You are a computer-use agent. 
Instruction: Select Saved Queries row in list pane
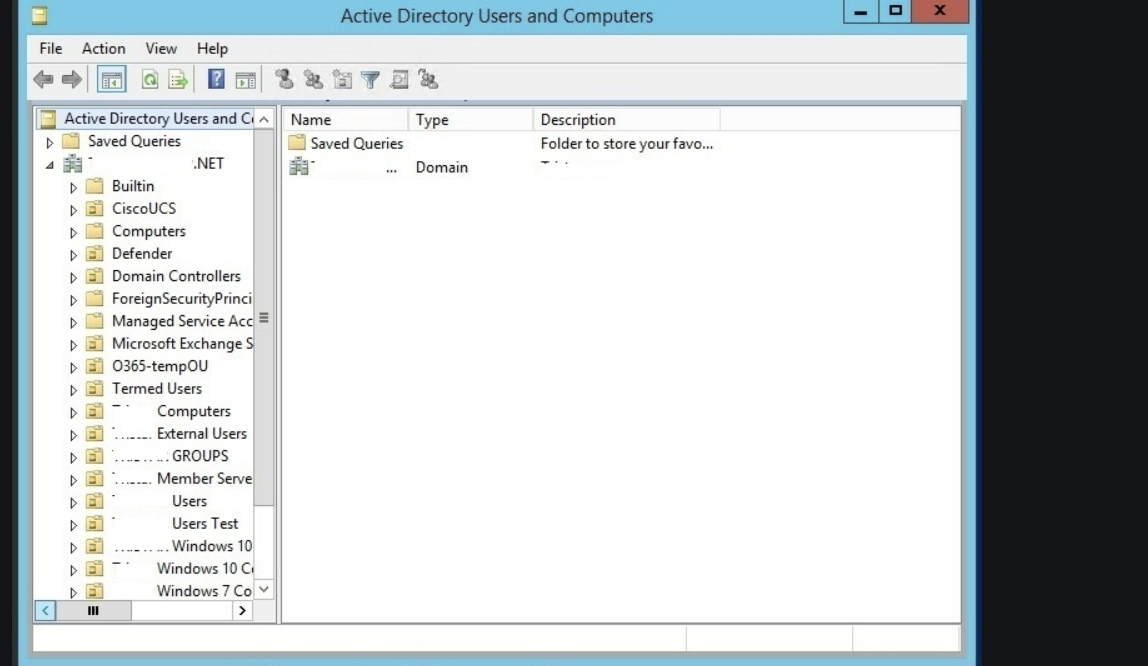pyautogui.click(x=357, y=143)
